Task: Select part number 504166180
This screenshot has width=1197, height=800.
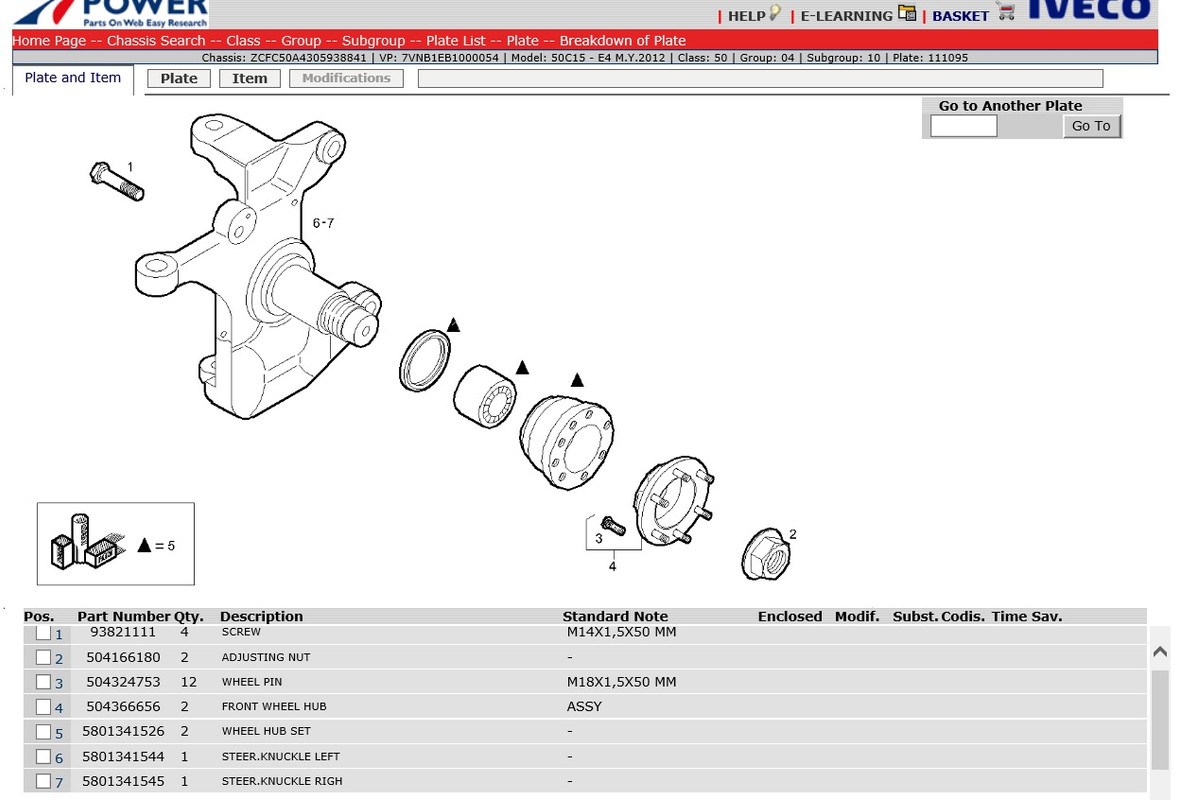Action: tap(123, 657)
